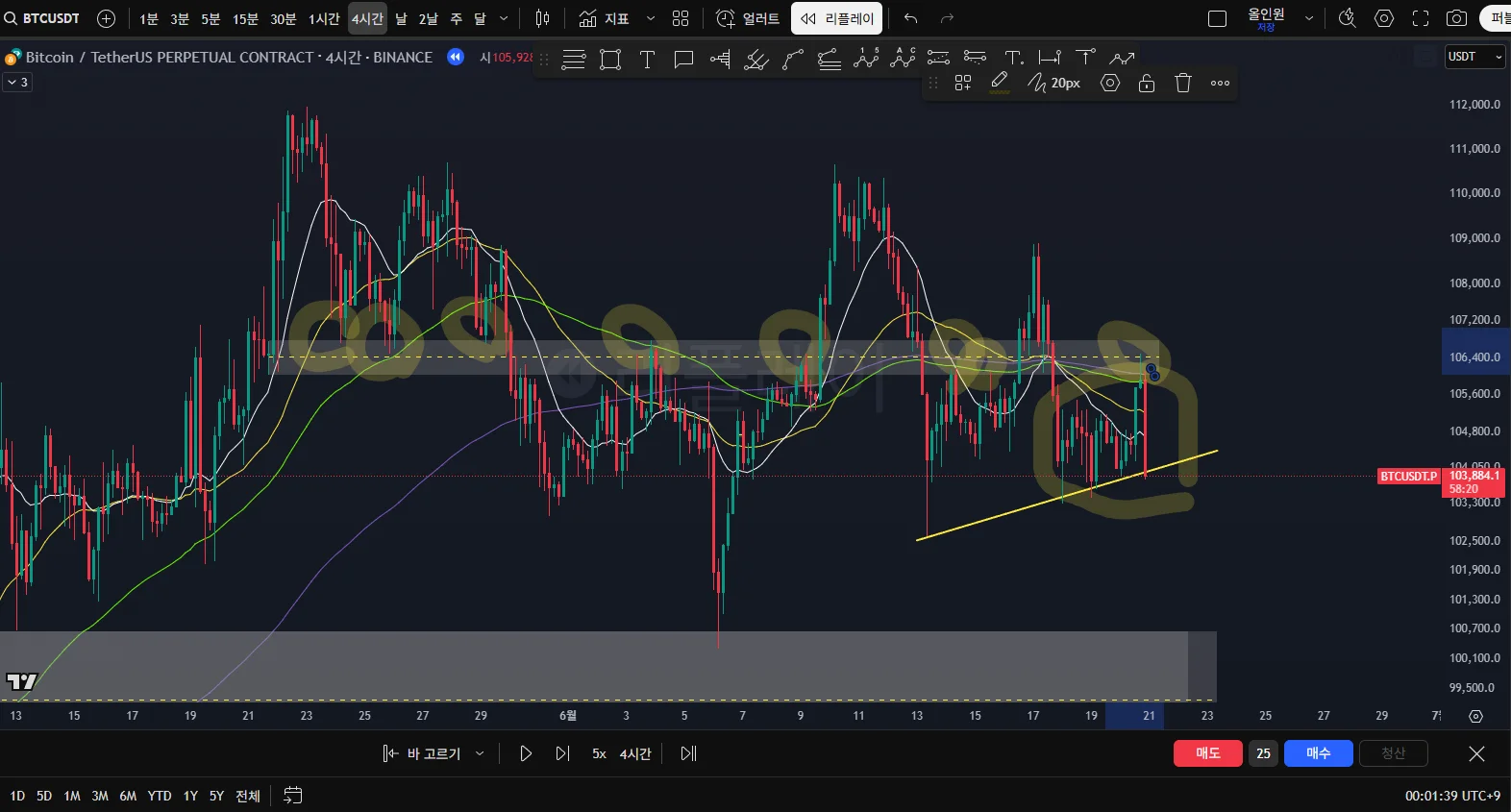Open time axis settings gear icon
The height and width of the screenshot is (812, 1511).
click(1475, 716)
